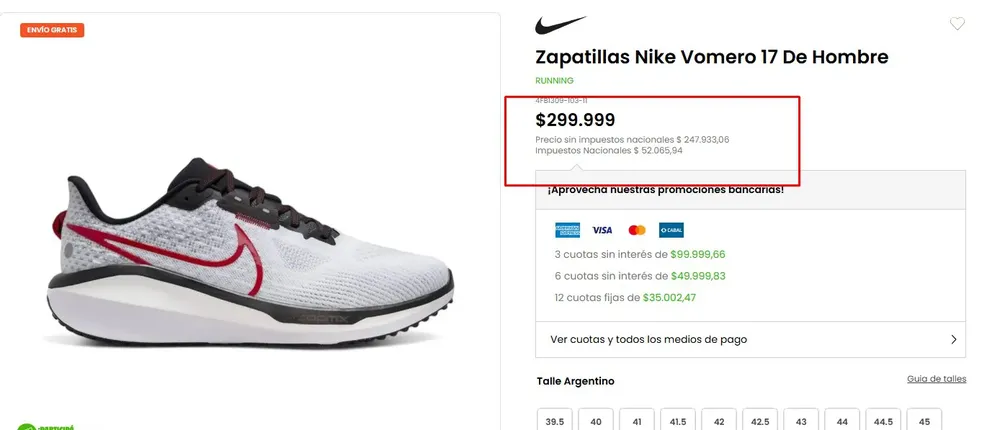Screen dimensions: 1000x430
Task: Click the Mastercard icon
Action: (x=637, y=230)
